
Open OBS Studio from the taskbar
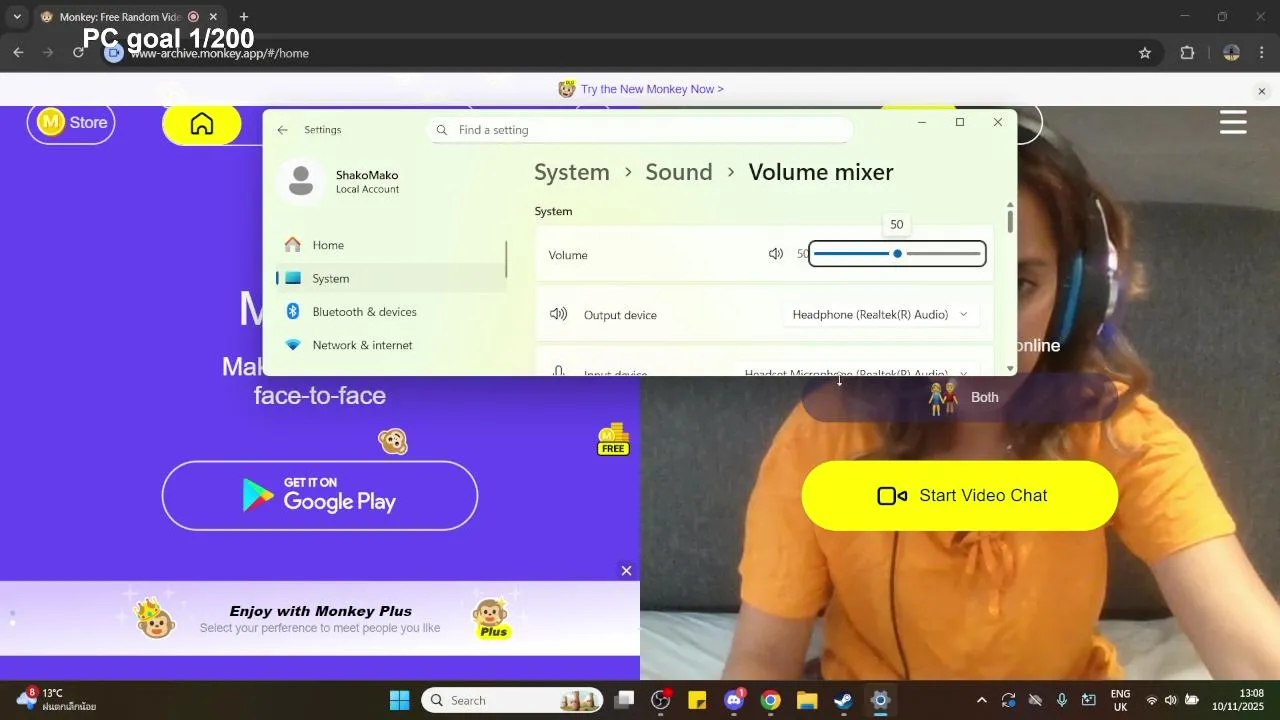point(661,700)
